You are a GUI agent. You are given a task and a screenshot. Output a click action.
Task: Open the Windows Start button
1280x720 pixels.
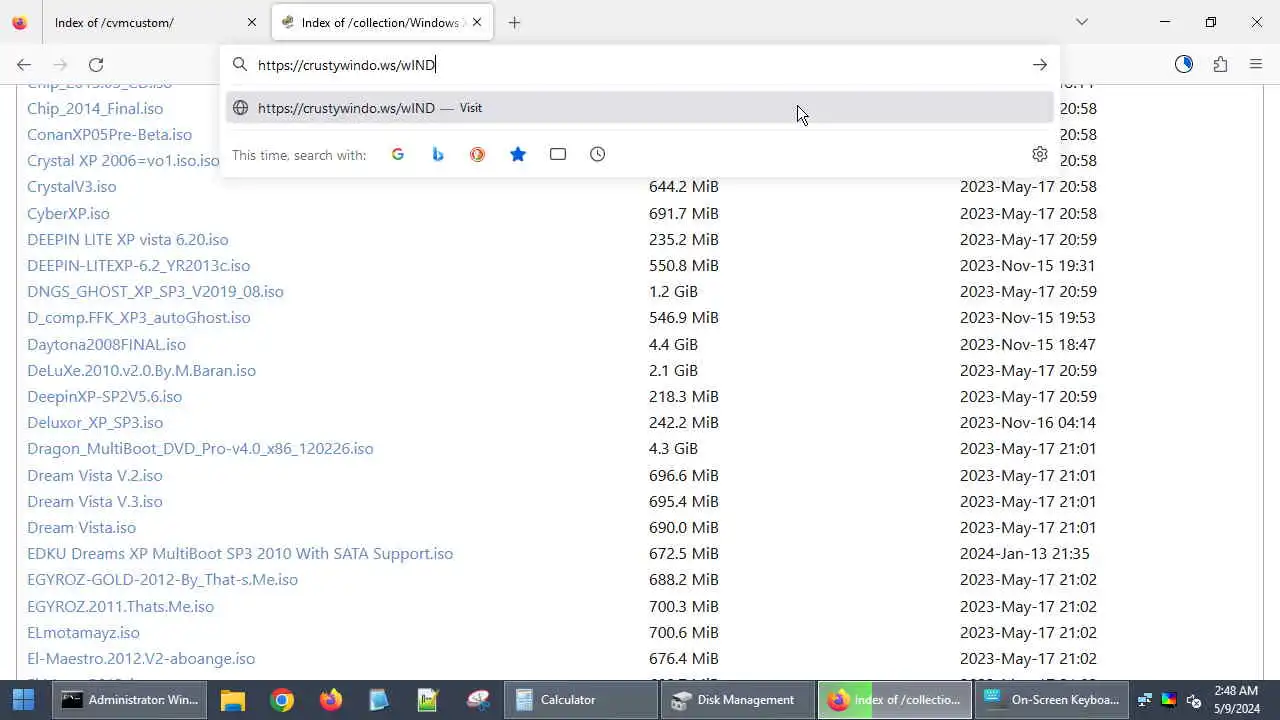coord(24,700)
